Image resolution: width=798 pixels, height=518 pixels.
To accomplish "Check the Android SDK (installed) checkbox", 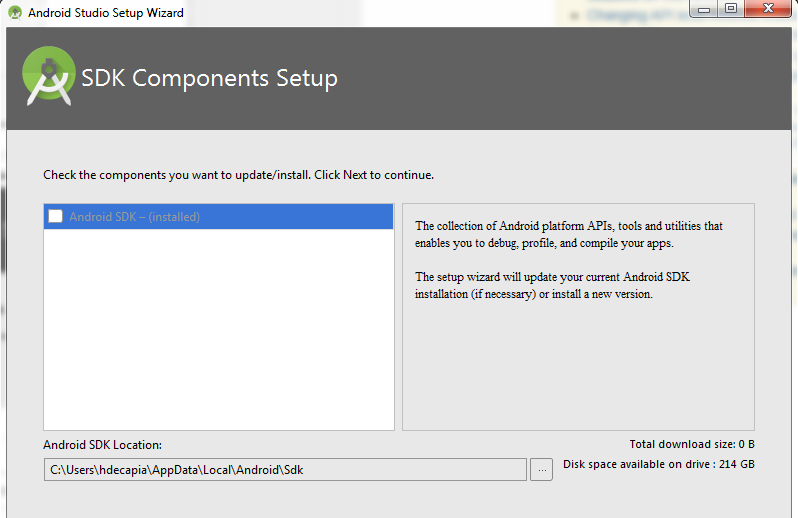I will (55, 216).
